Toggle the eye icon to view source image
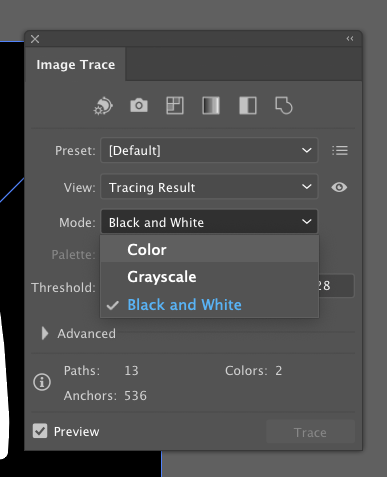The image size is (387, 477). pos(339,187)
